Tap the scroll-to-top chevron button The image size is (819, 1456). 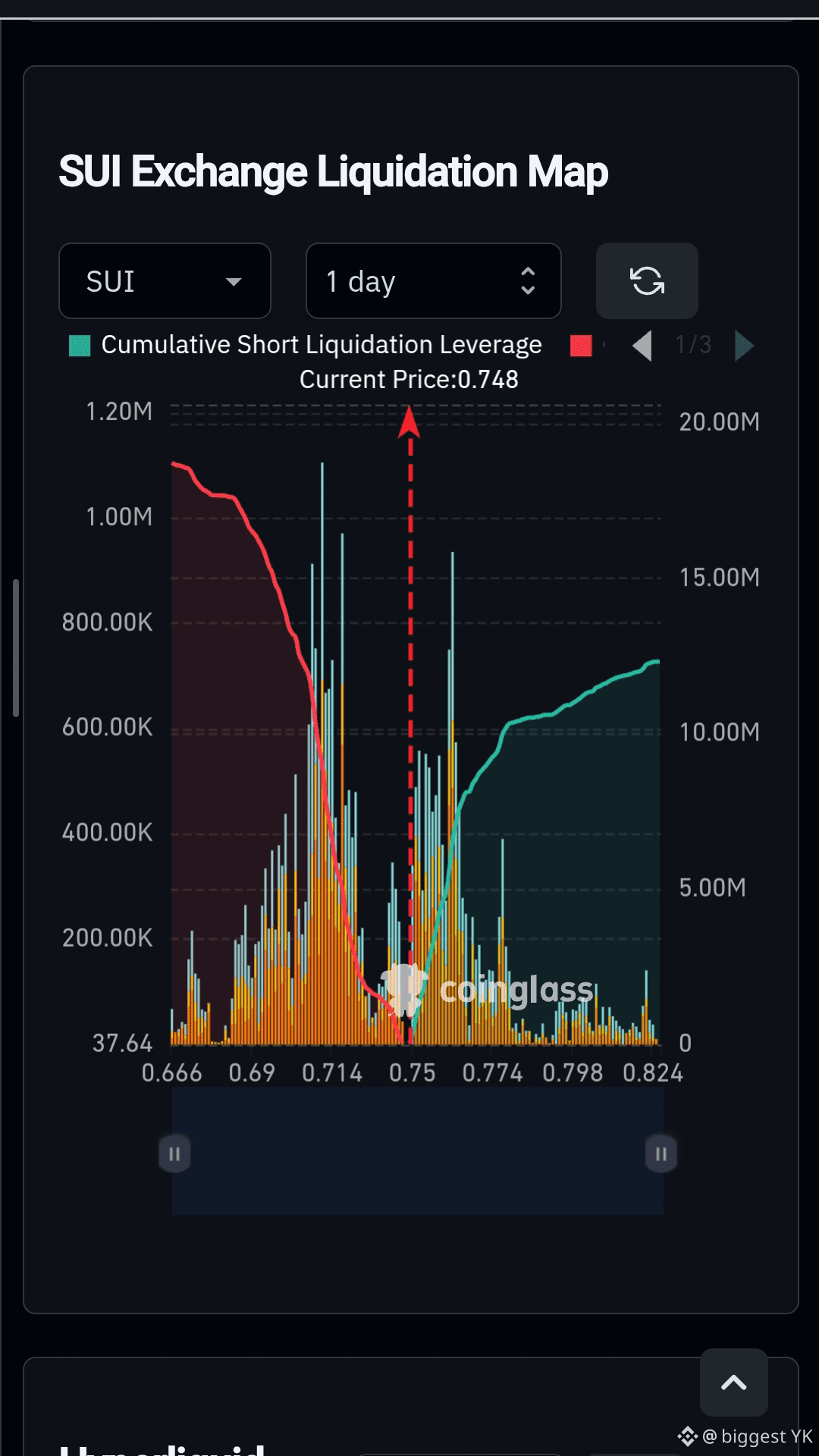pyautogui.click(x=733, y=1382)
